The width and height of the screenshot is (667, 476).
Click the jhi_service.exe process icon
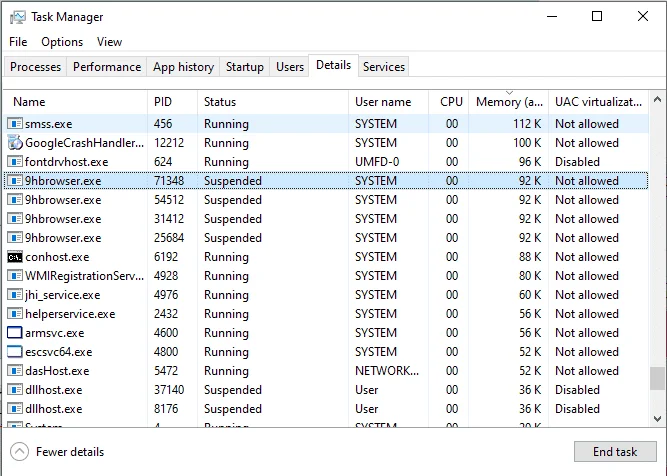click(15, 295)
